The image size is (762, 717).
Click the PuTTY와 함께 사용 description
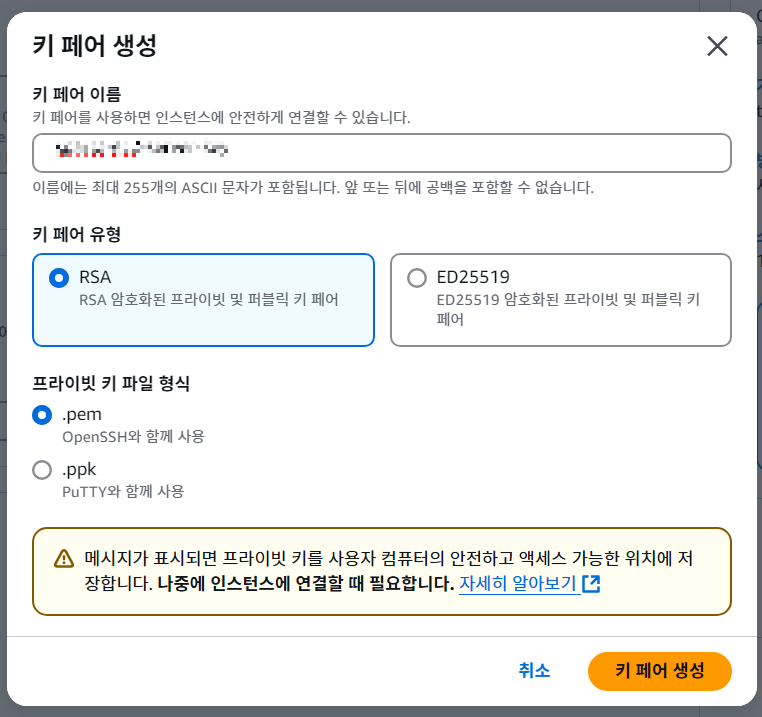click(123, 491)
